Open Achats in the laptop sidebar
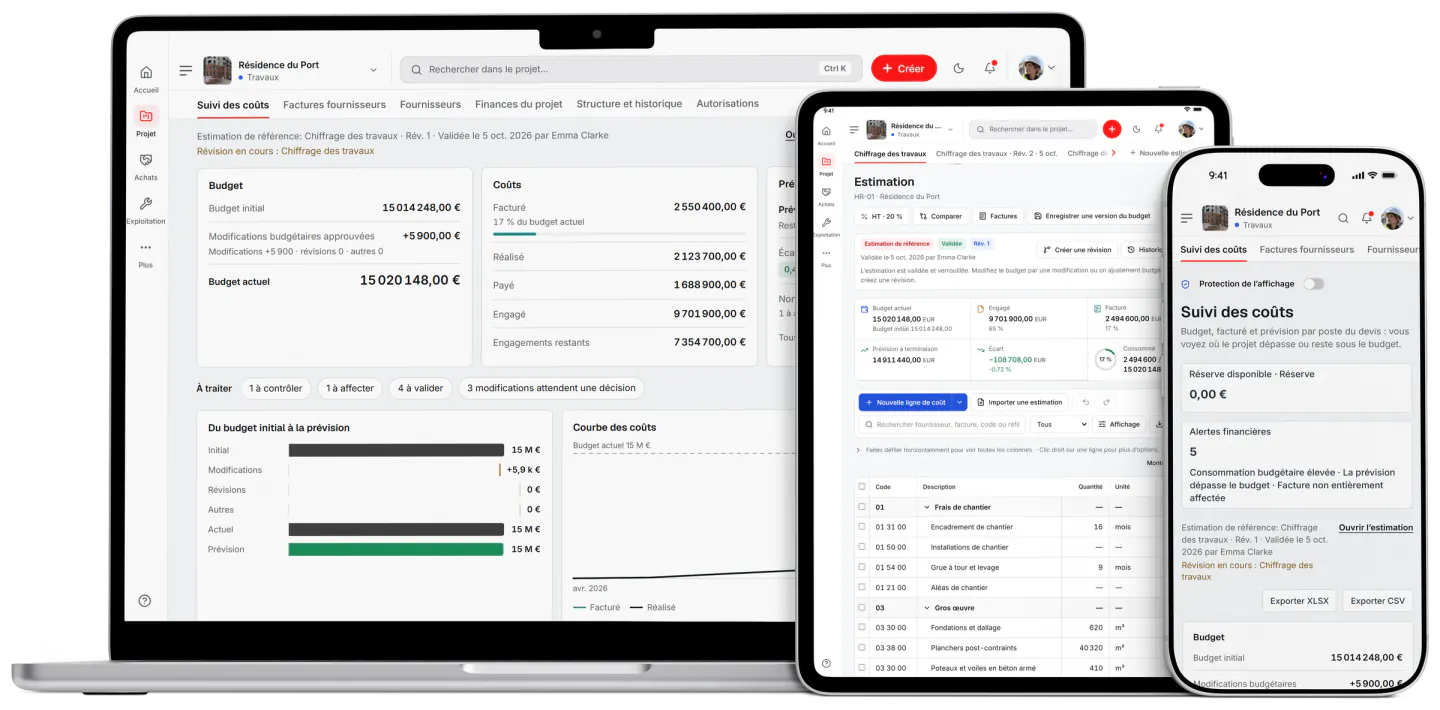The image size is (1440, 710). (x=146, y=166)
